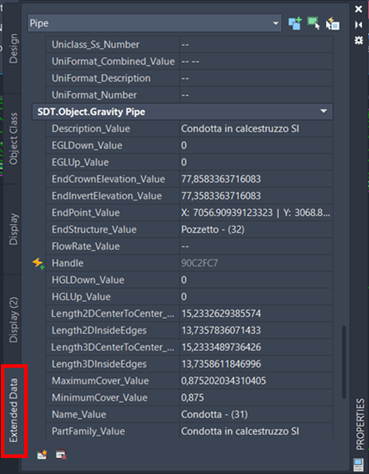Screen dimensions: 369x474
Task: Click the EndPoint_Value coordinates cell
Action: pos(256,213)
